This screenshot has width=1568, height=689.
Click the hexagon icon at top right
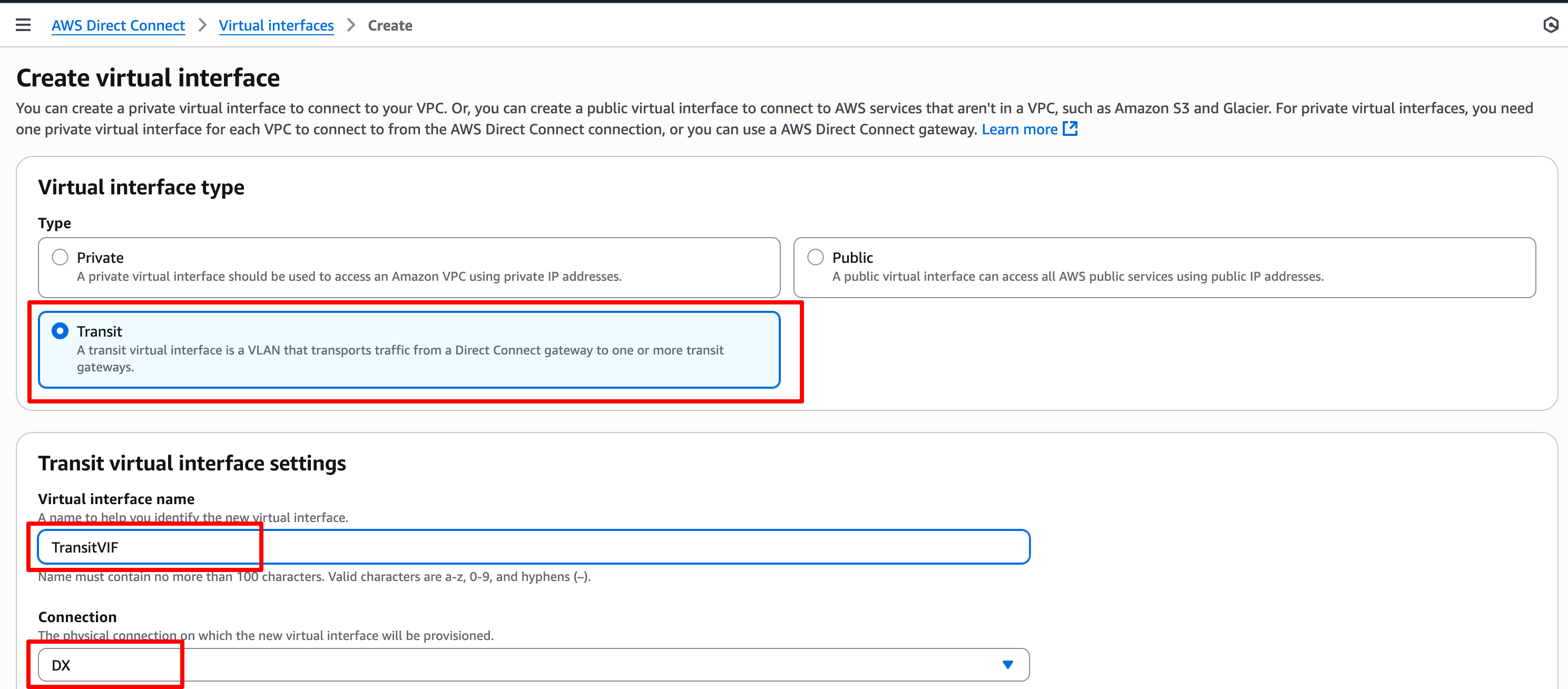click(1550, 25)
